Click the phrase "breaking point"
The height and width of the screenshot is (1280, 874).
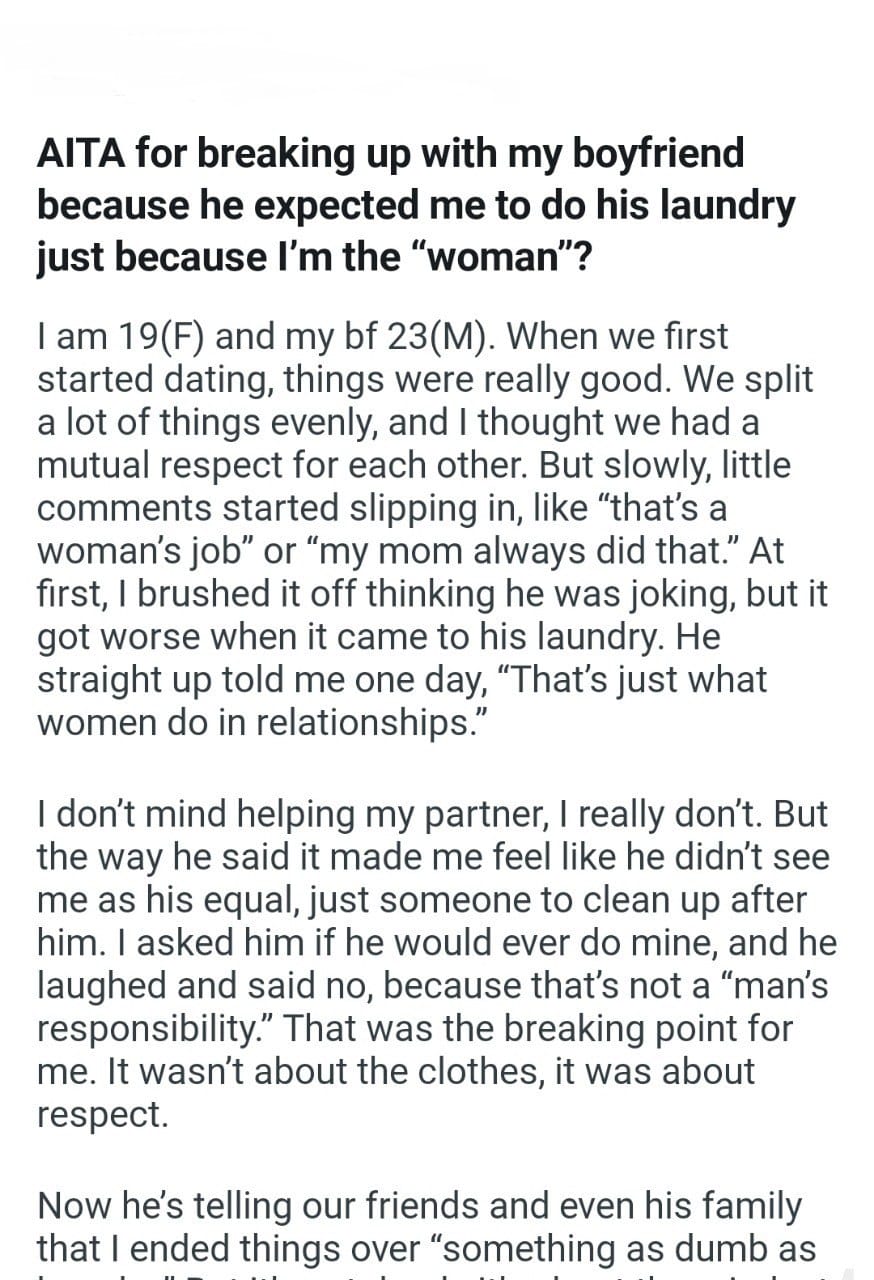pyautogui.click(x=606, y=1029)
